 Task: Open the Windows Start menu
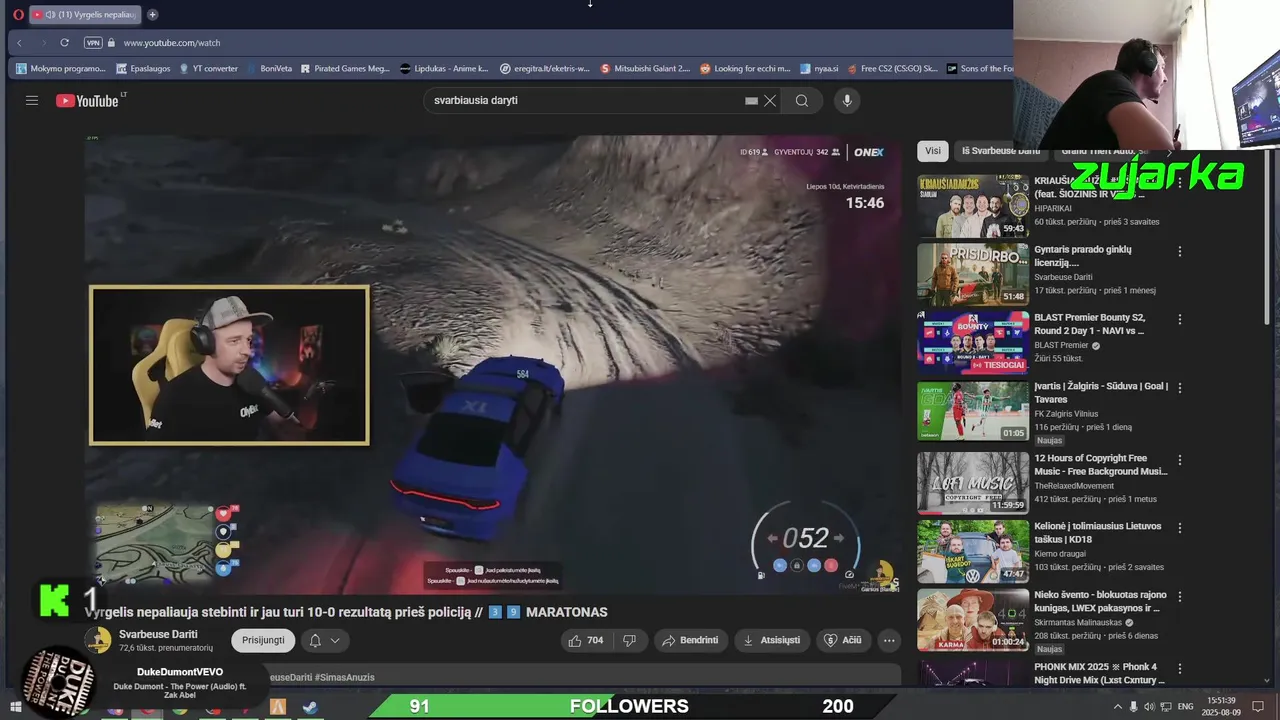click(x=15, y=708)
